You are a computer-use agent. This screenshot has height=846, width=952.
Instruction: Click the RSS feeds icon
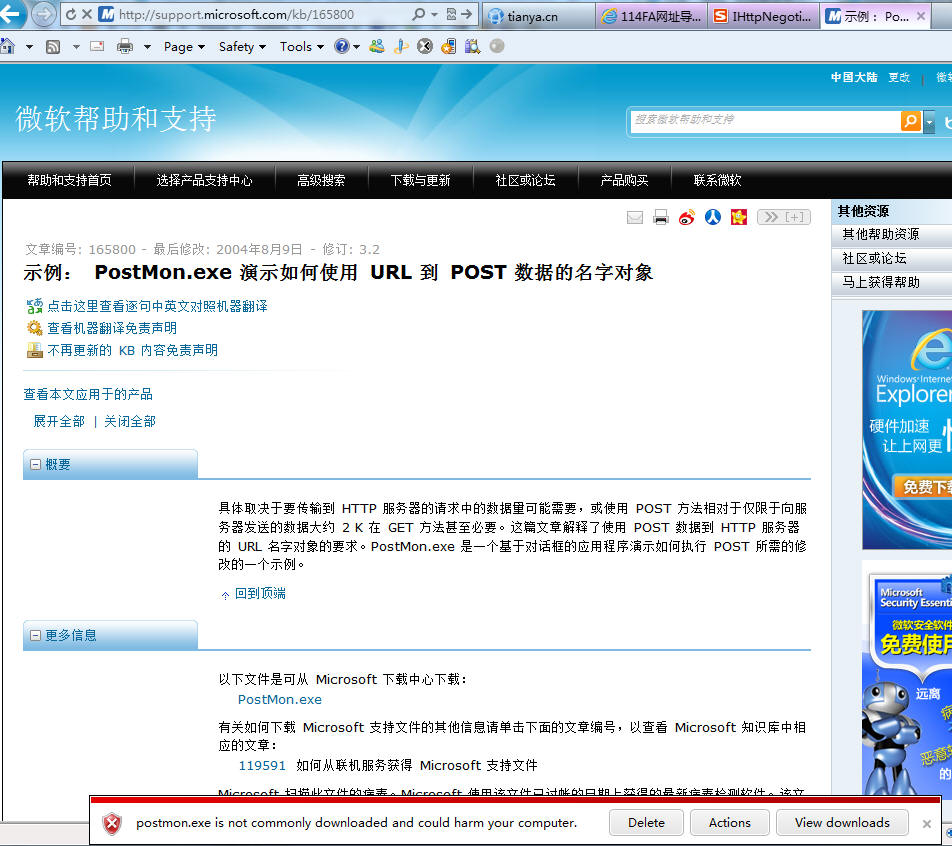[53, 47]
